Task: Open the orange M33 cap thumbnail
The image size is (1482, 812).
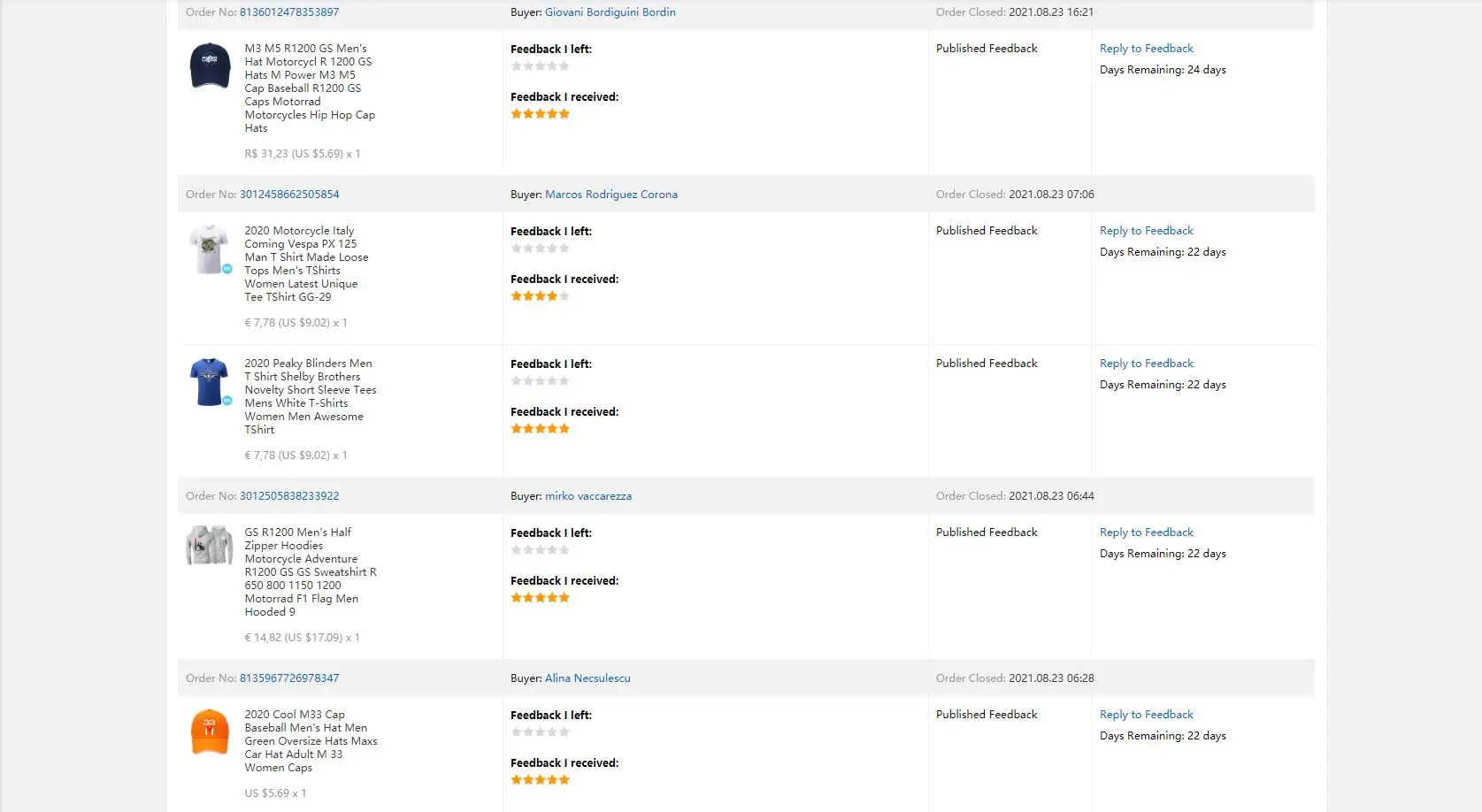Action: coord(210,732)
